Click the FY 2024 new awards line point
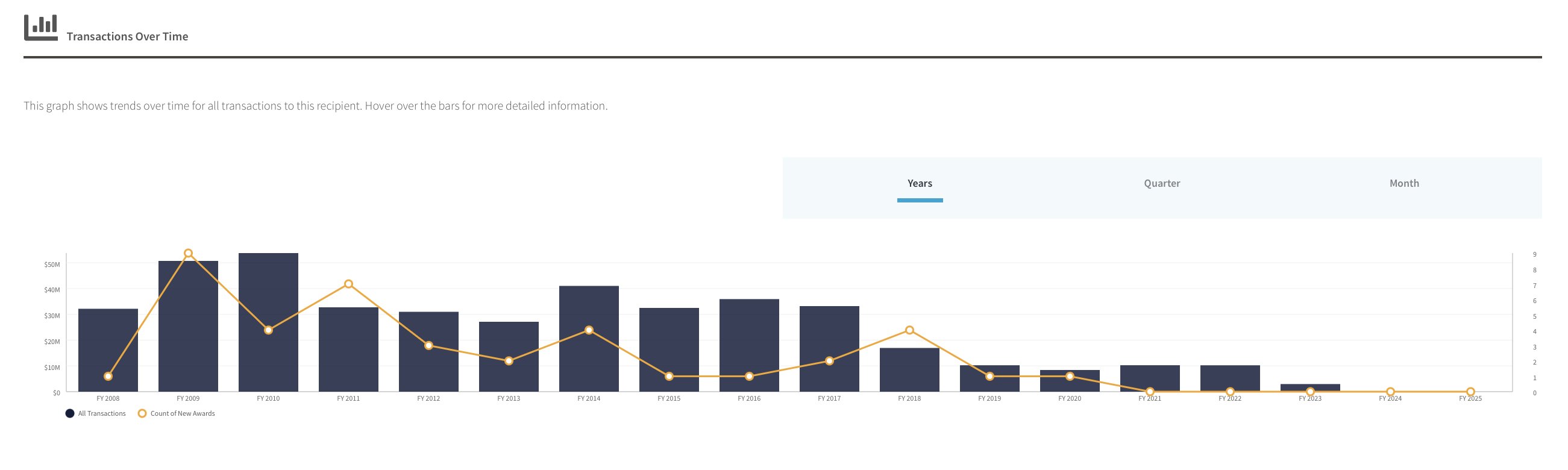 [1390, 392]
